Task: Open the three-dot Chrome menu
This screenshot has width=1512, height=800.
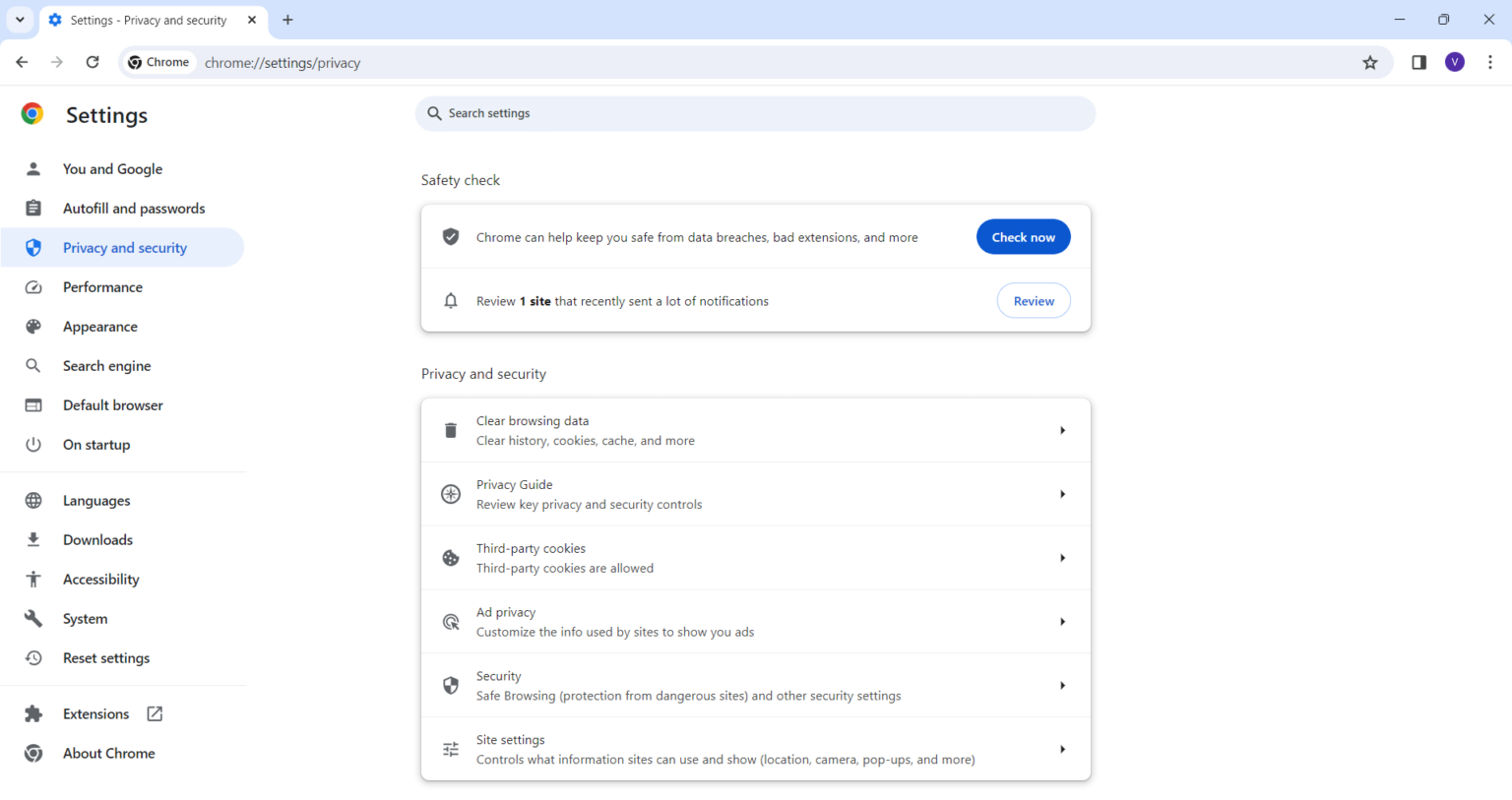Action: (x=1490, y=62)
